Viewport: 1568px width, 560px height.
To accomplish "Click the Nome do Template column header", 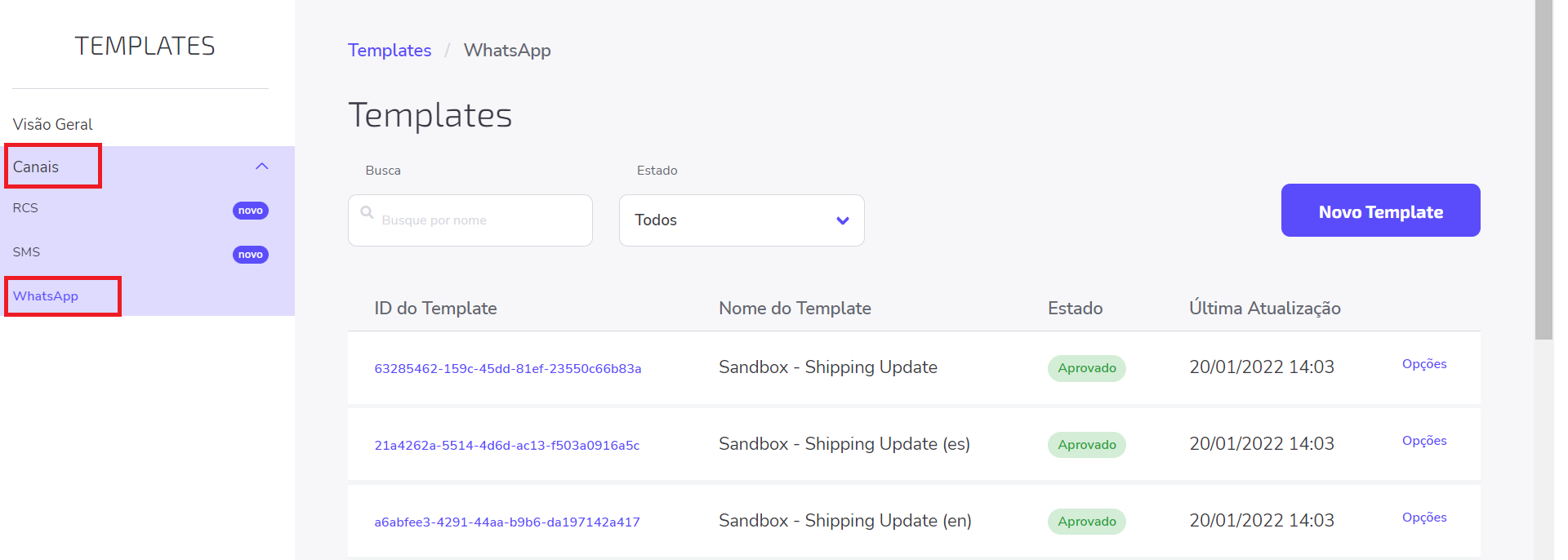I will coord(795,309).
